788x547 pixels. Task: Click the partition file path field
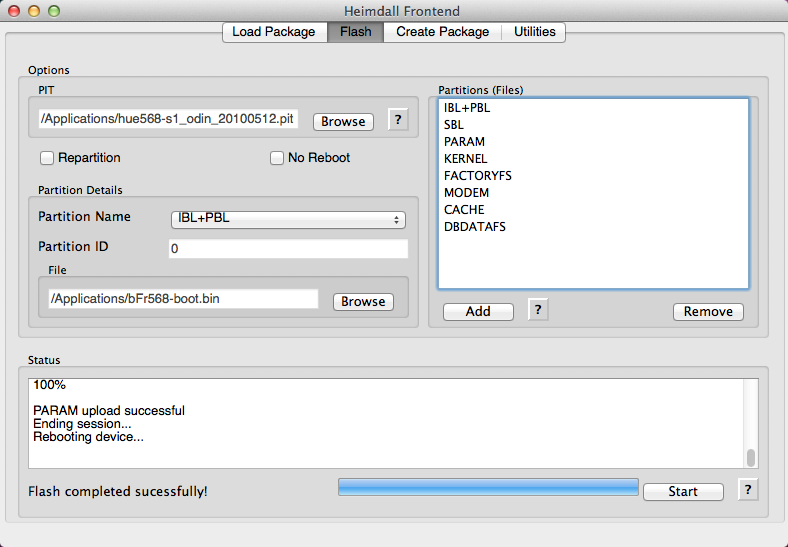183,299
